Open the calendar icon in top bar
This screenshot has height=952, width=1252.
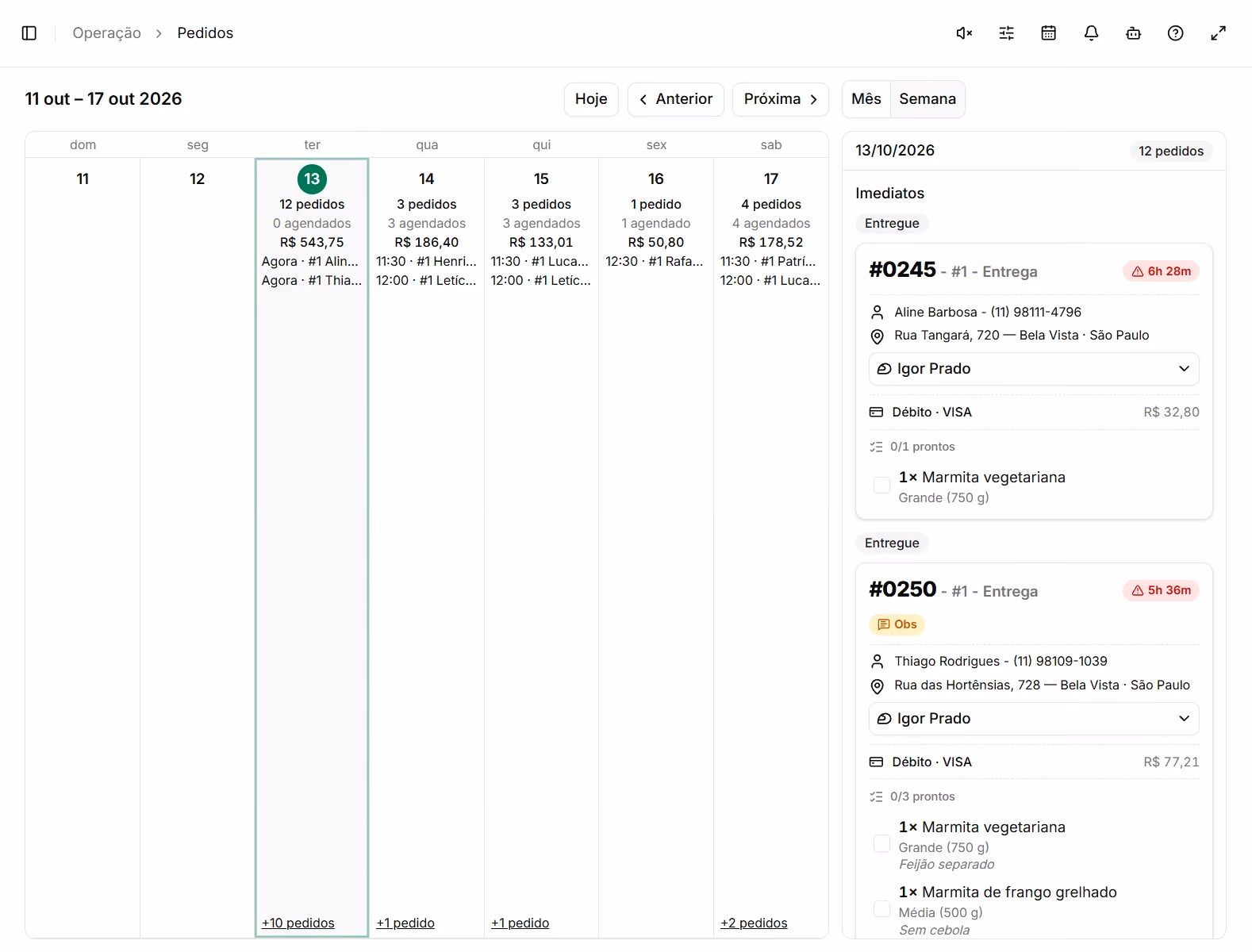click(x=1049, y=33)
